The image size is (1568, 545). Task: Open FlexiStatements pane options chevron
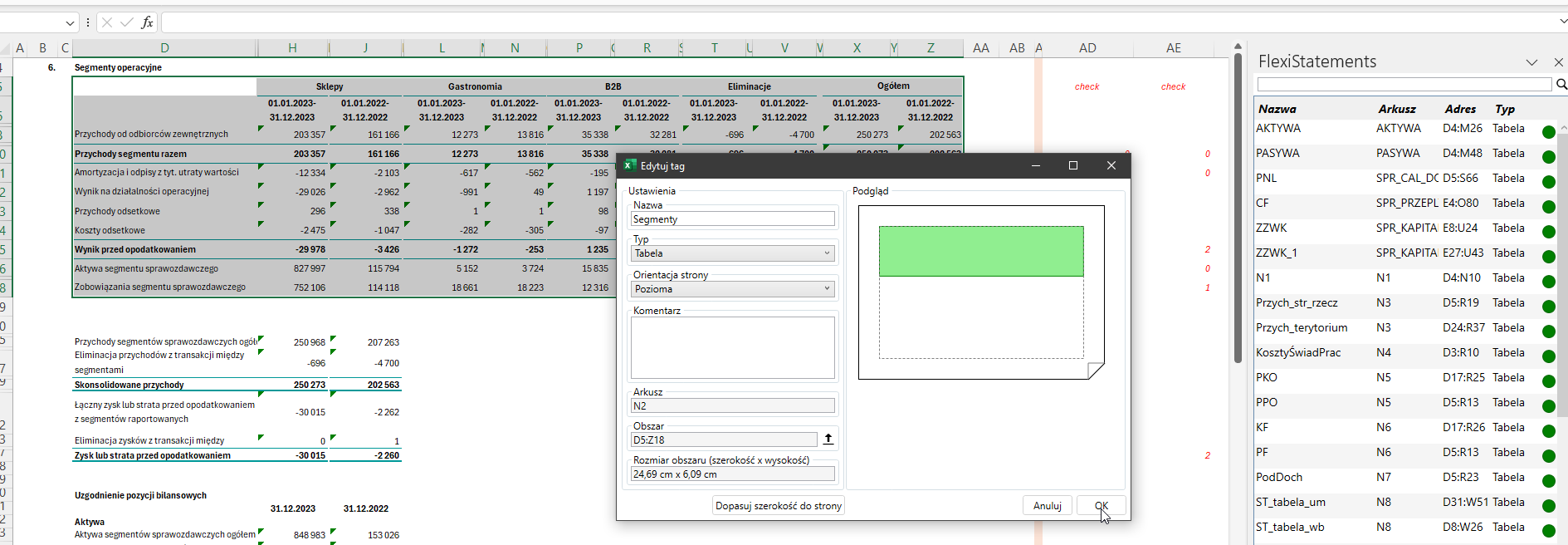click(1531, 62)
